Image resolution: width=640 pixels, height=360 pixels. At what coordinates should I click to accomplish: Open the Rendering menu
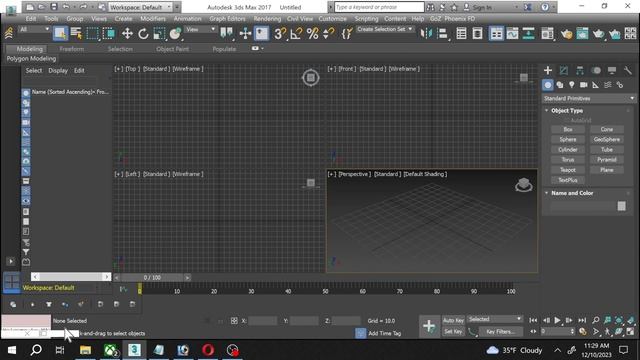(267, 19)
